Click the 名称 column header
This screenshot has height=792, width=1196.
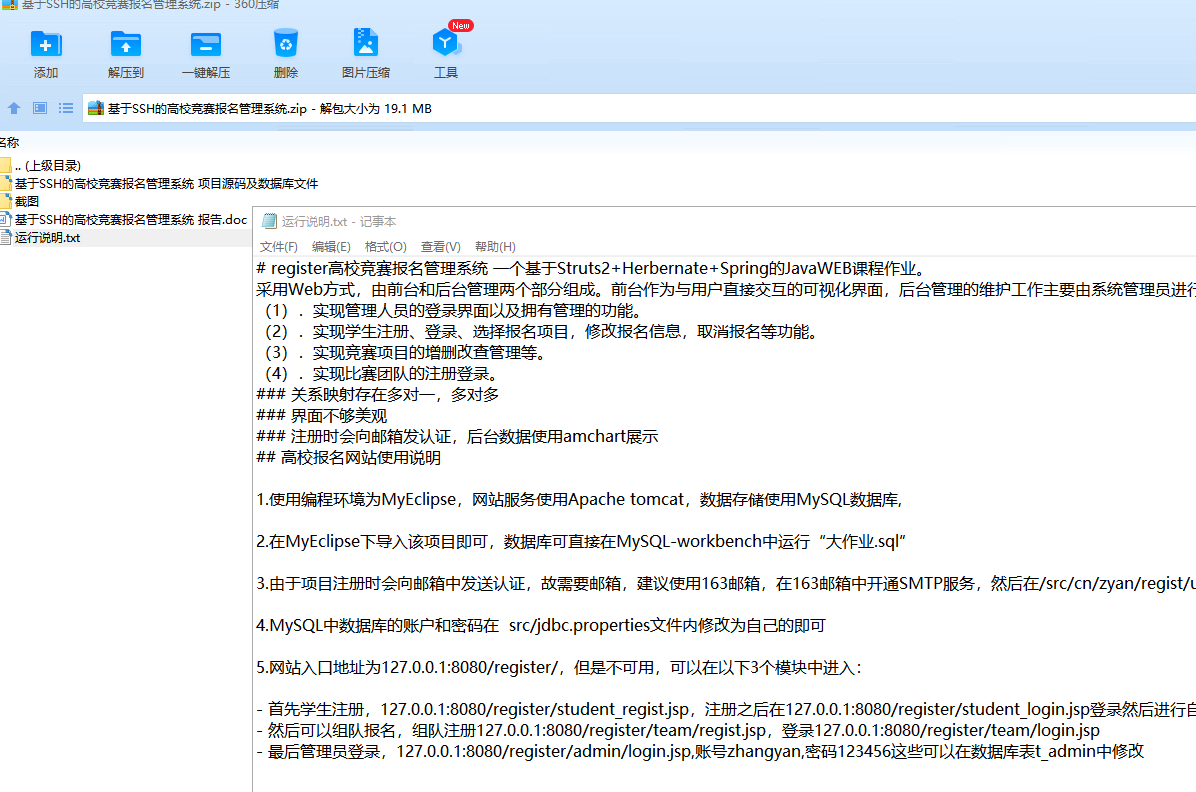pyautogui.click(x=9, y=143)
